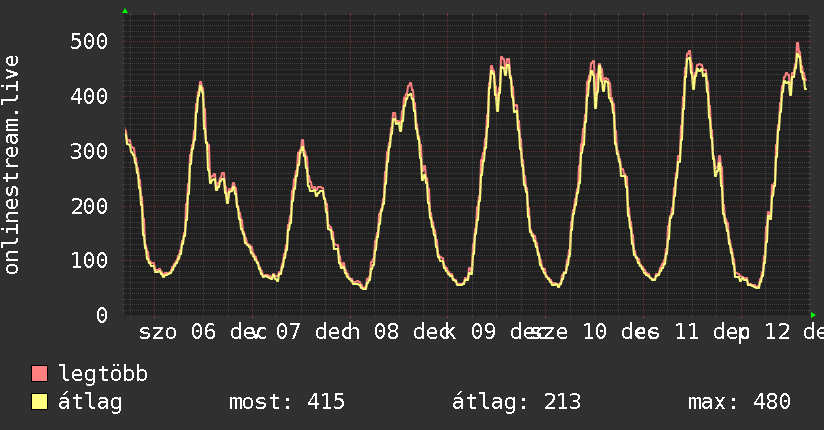The image size is (824, 430).
Task: Click the y-axis label 200
Action: tap(89, 206)
